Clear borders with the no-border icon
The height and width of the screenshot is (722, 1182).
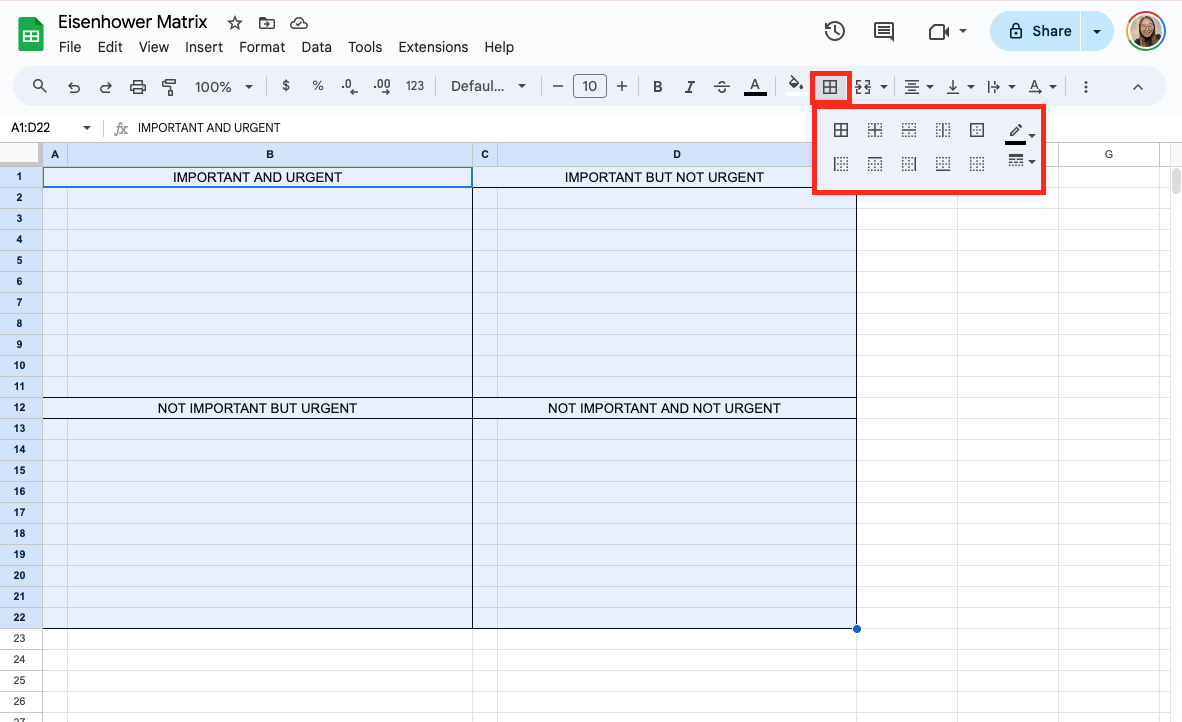point(977,164)
